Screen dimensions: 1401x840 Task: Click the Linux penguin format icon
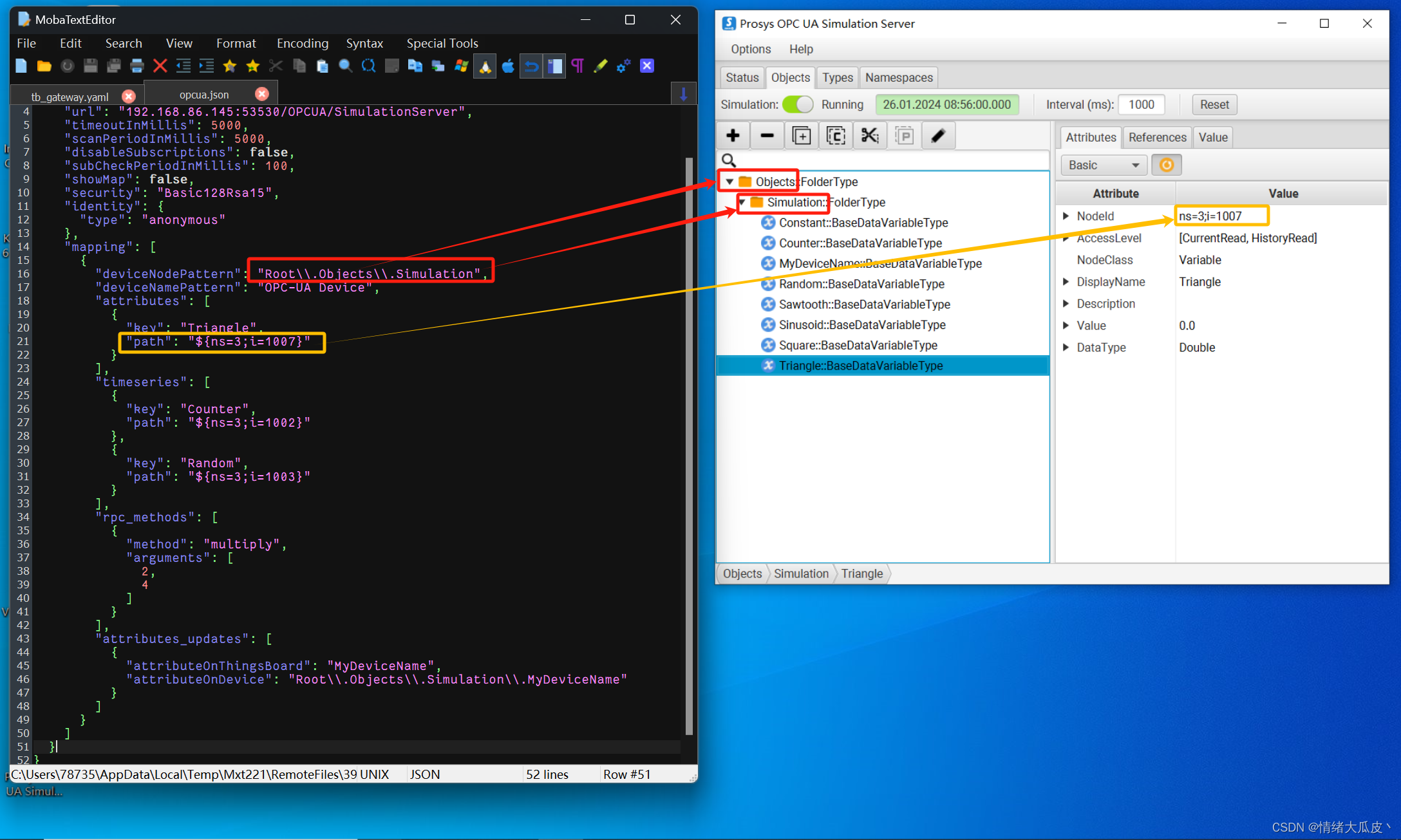485,66
